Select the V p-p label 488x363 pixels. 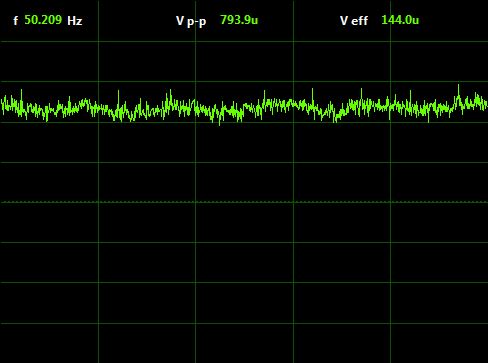pyautogui.click(x=191, y=21)
